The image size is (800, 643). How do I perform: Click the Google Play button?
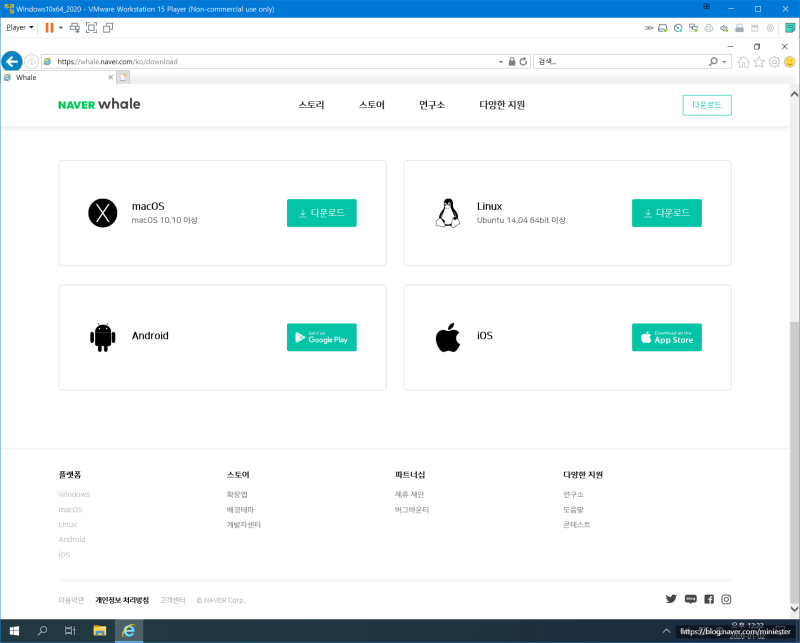[x=321, y=337]
